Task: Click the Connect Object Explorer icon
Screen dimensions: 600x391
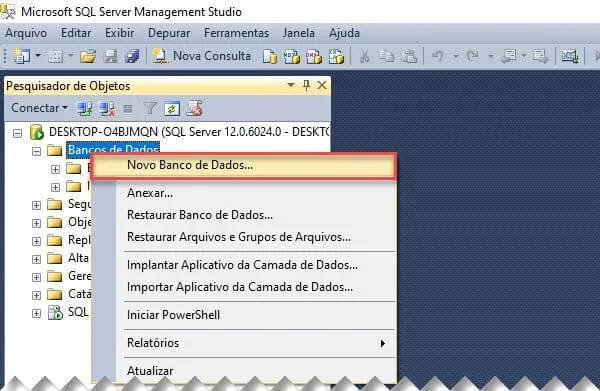Action: pos(84,109)
